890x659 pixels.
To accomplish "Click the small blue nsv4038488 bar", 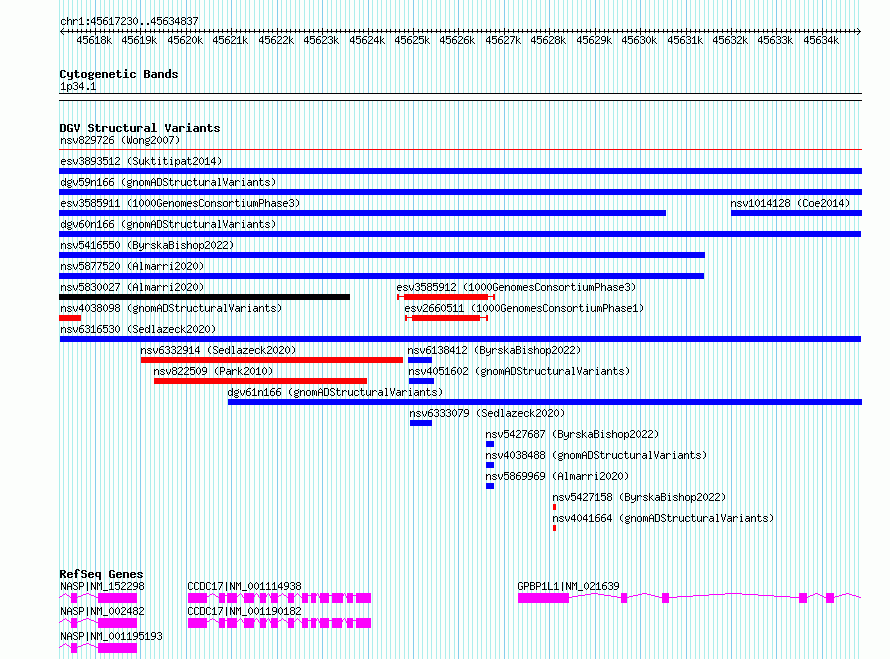I will coord(490,465).
